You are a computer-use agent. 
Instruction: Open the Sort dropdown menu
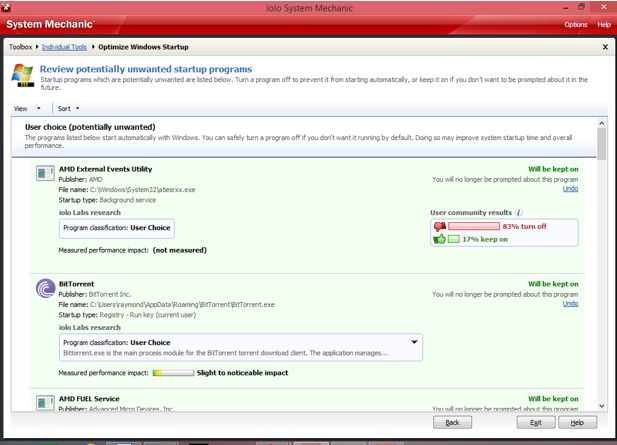[x=68, y=109]
